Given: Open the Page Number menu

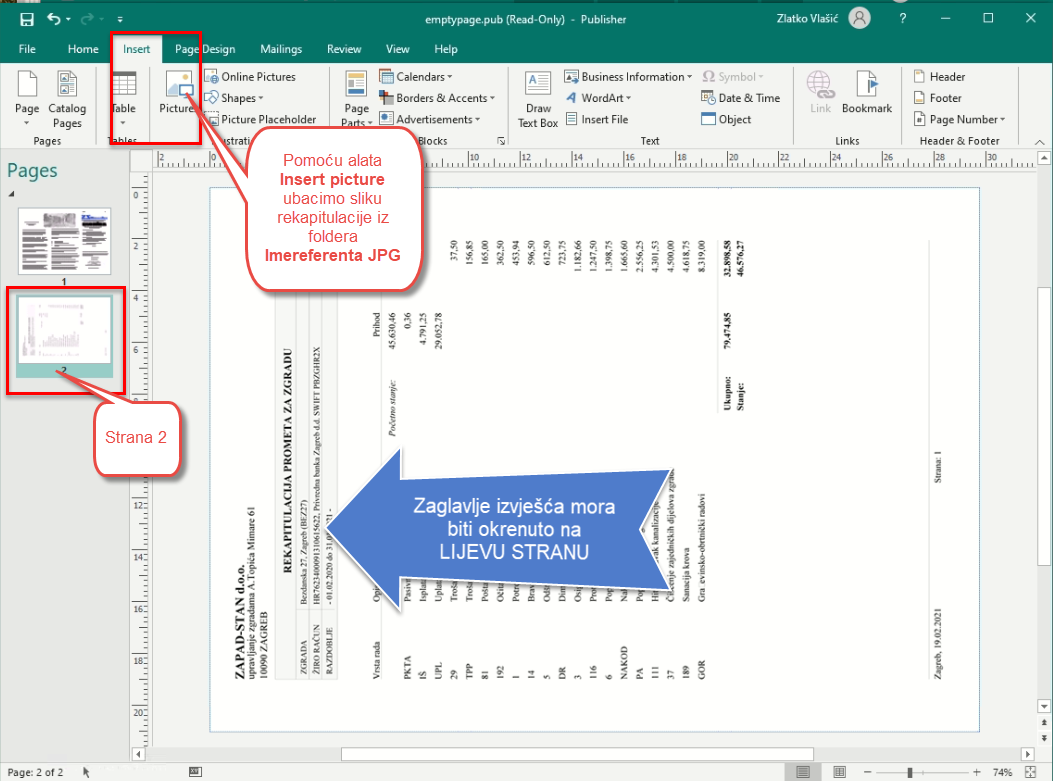Looking at the screenshot, I should click(960, 120).
